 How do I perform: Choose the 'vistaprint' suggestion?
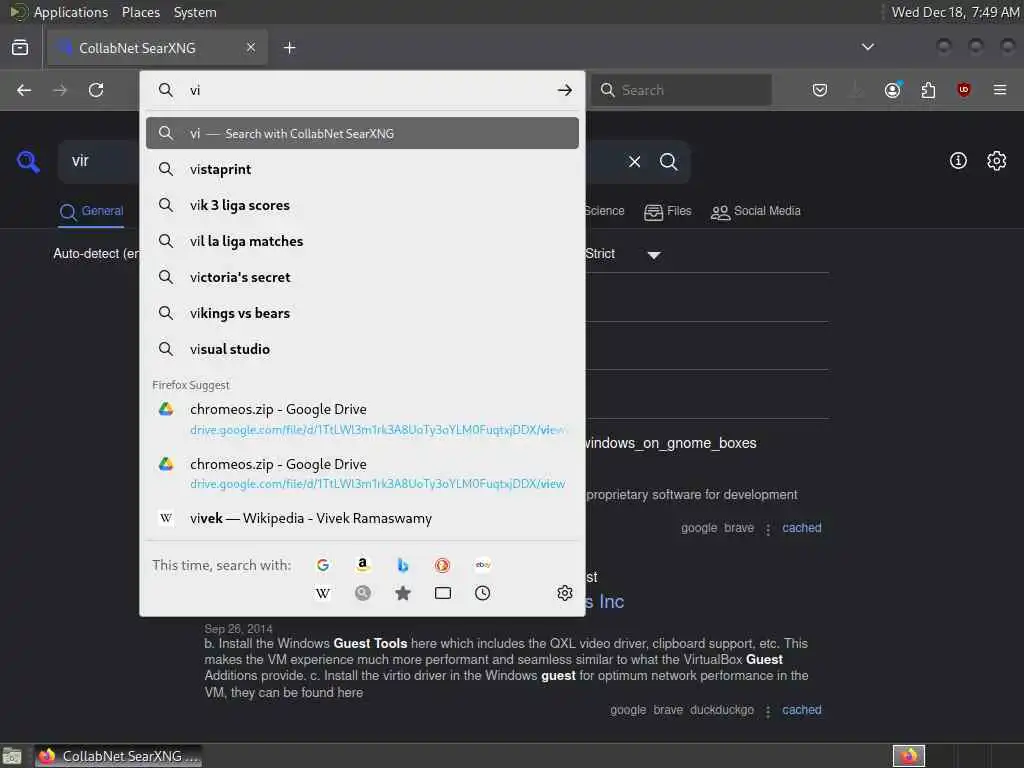tap(362, 169)
